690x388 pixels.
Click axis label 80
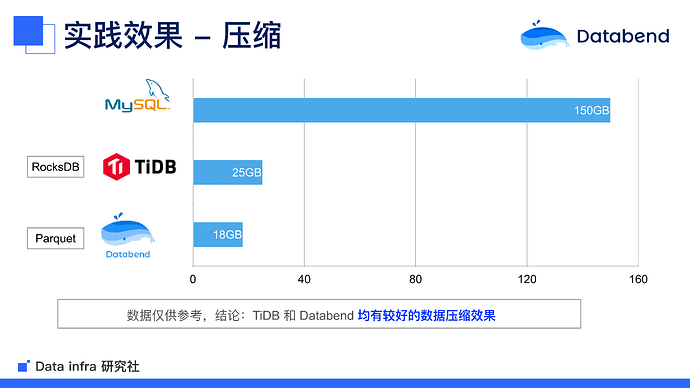click(415, 279)
